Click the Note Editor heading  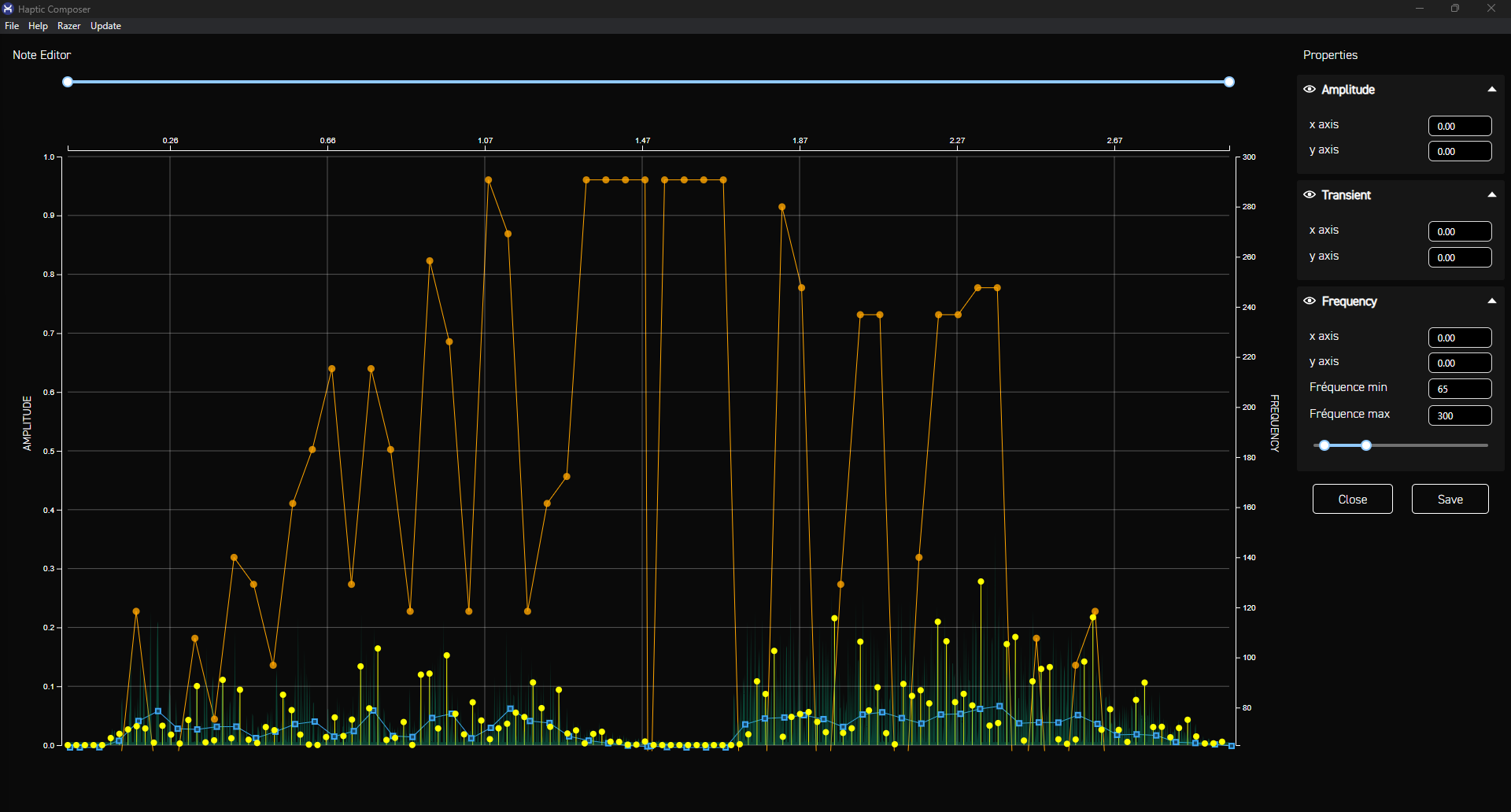coord(42,55)
